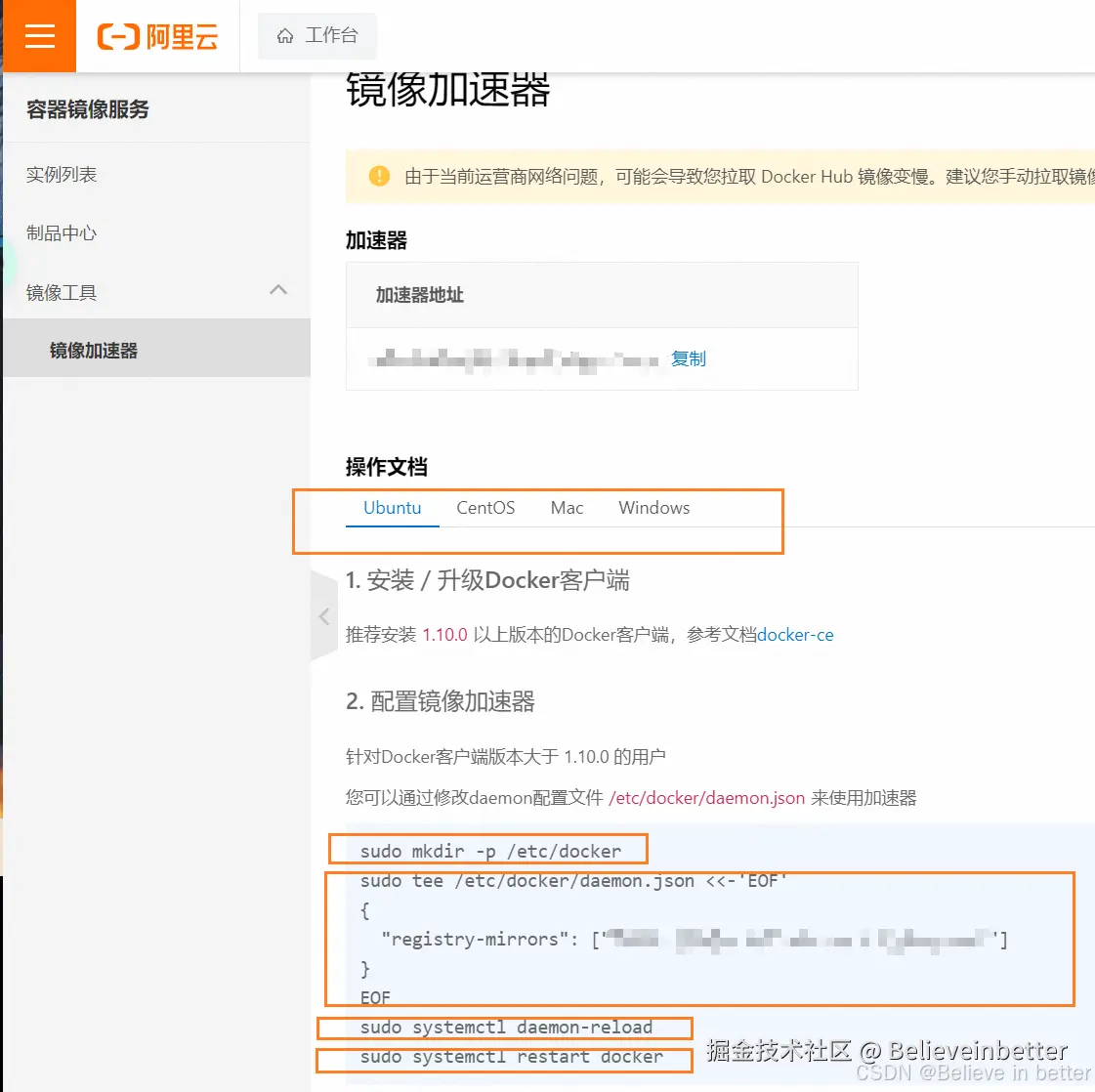Screen dimensions: 1095x1092
Task: Open the orange hamburger menu
Action: pos(40,35)
